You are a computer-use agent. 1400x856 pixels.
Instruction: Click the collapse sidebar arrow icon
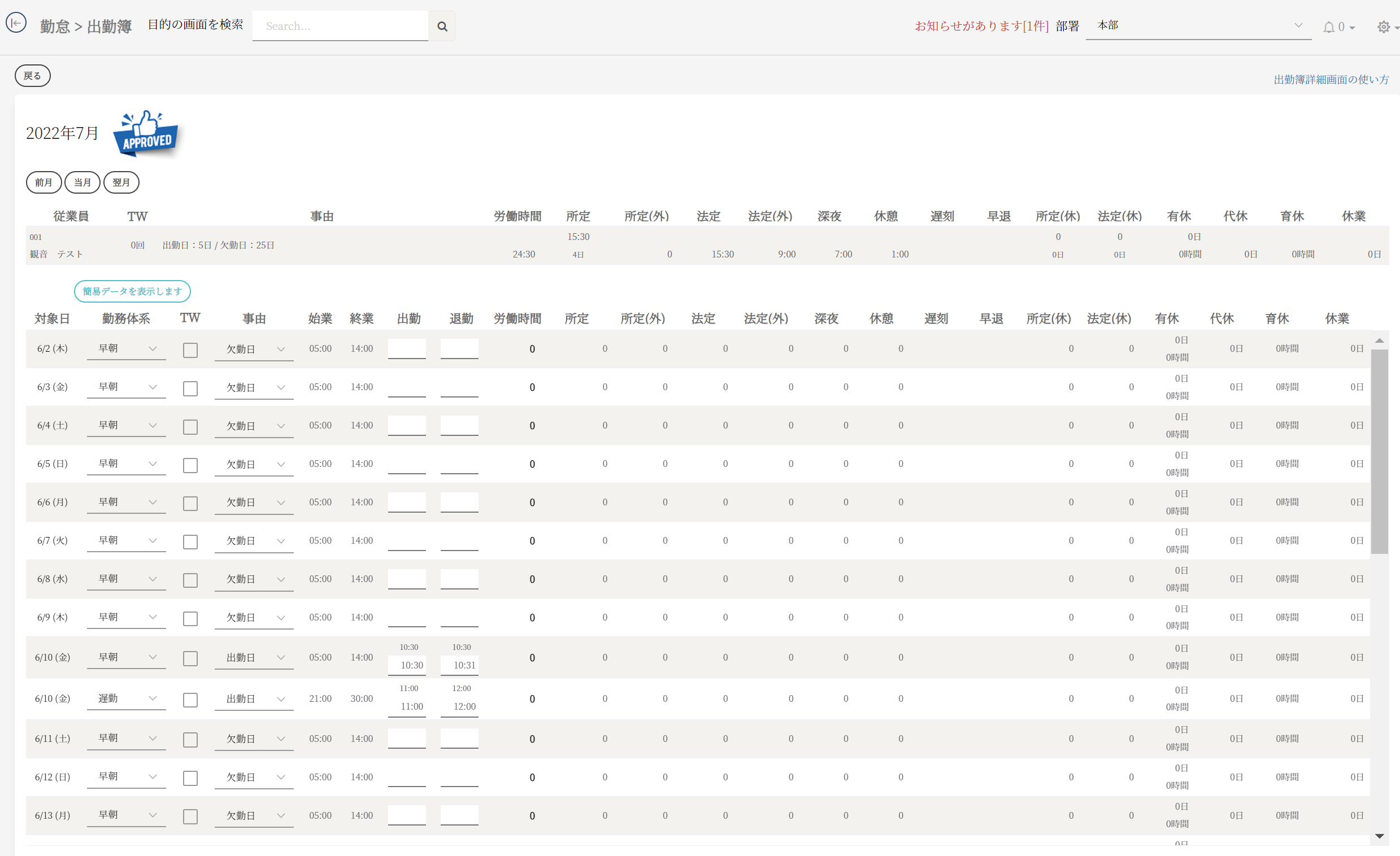point(16,23)
